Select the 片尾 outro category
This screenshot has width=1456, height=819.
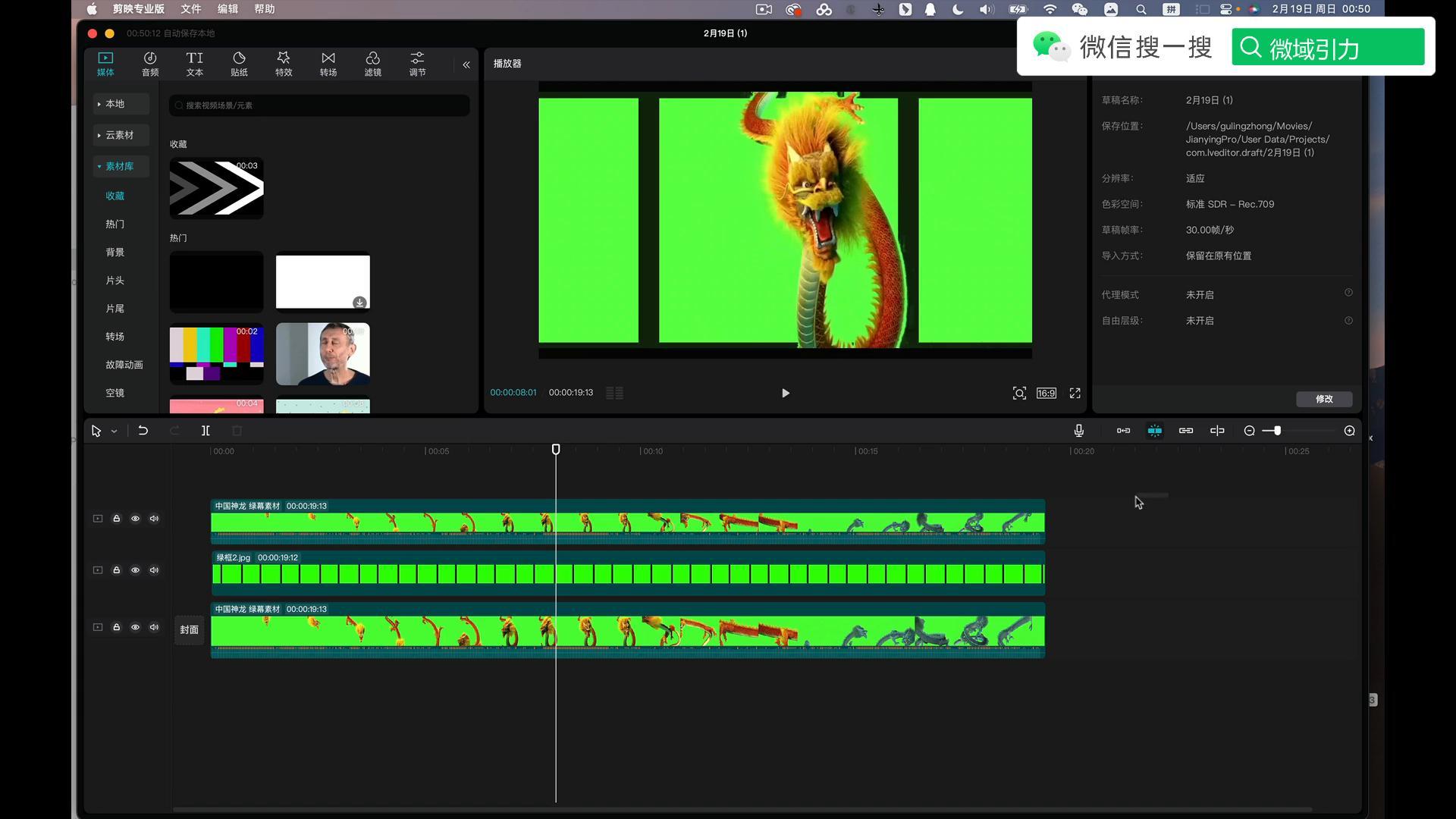click(x=115, y=309)
